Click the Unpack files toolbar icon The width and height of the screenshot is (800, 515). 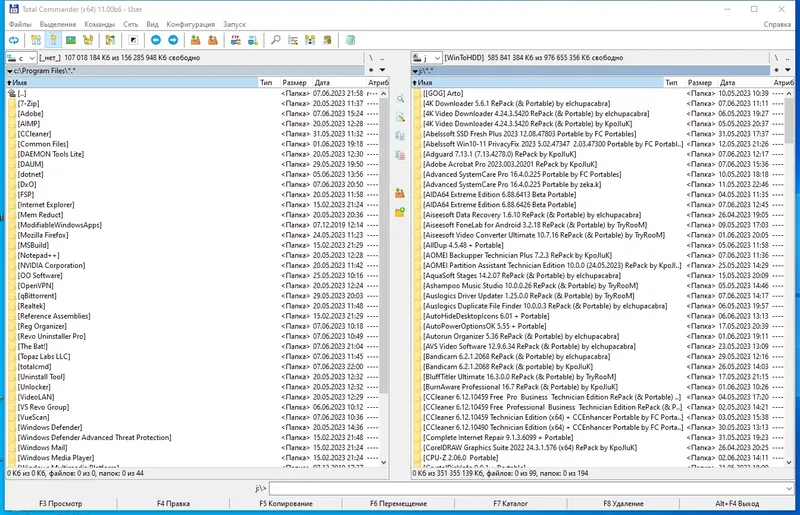click(213, 40)
